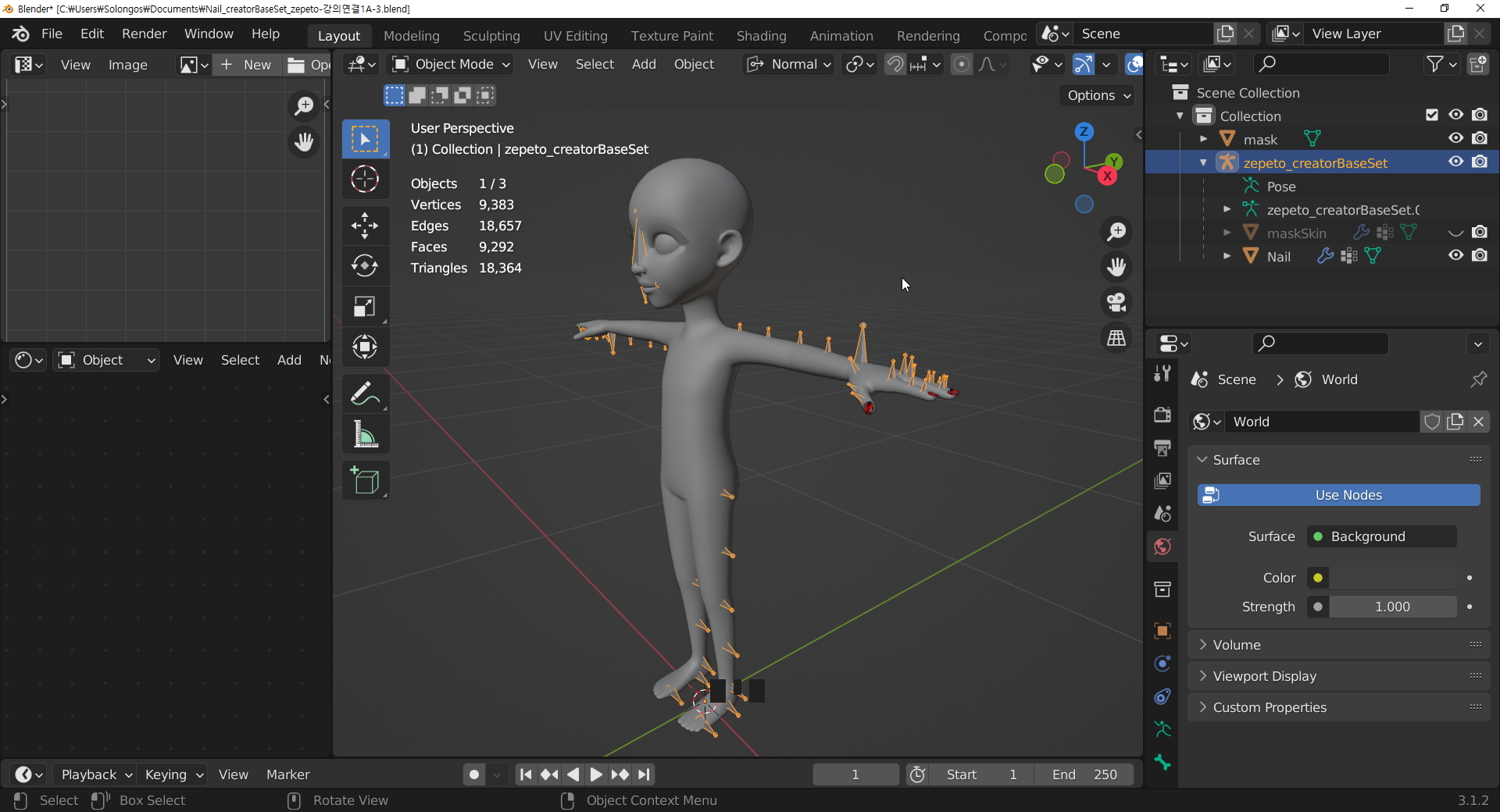1500x812 pixels.
Task: Select the Move tool
Action: 365,226
